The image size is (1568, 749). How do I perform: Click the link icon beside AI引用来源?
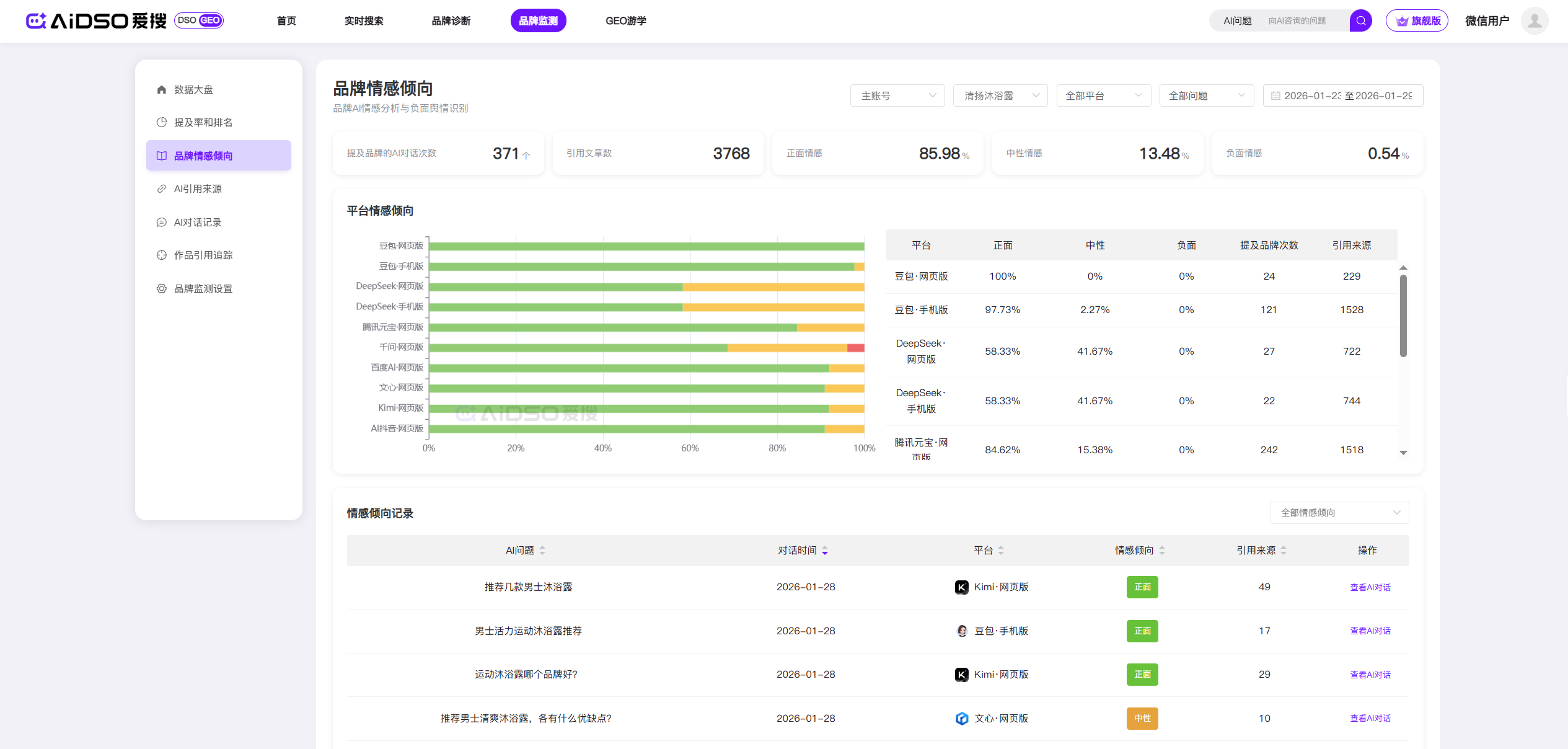pos(162,188)
